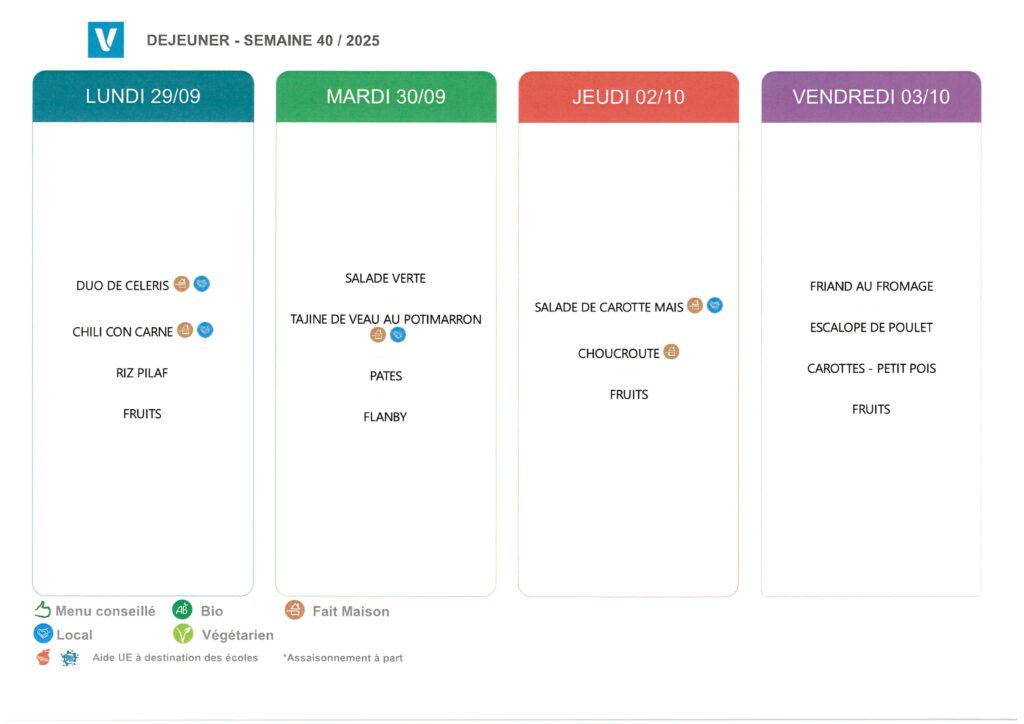
Task: Click the blue V logo icon
Action: click(x=105, y=40)
